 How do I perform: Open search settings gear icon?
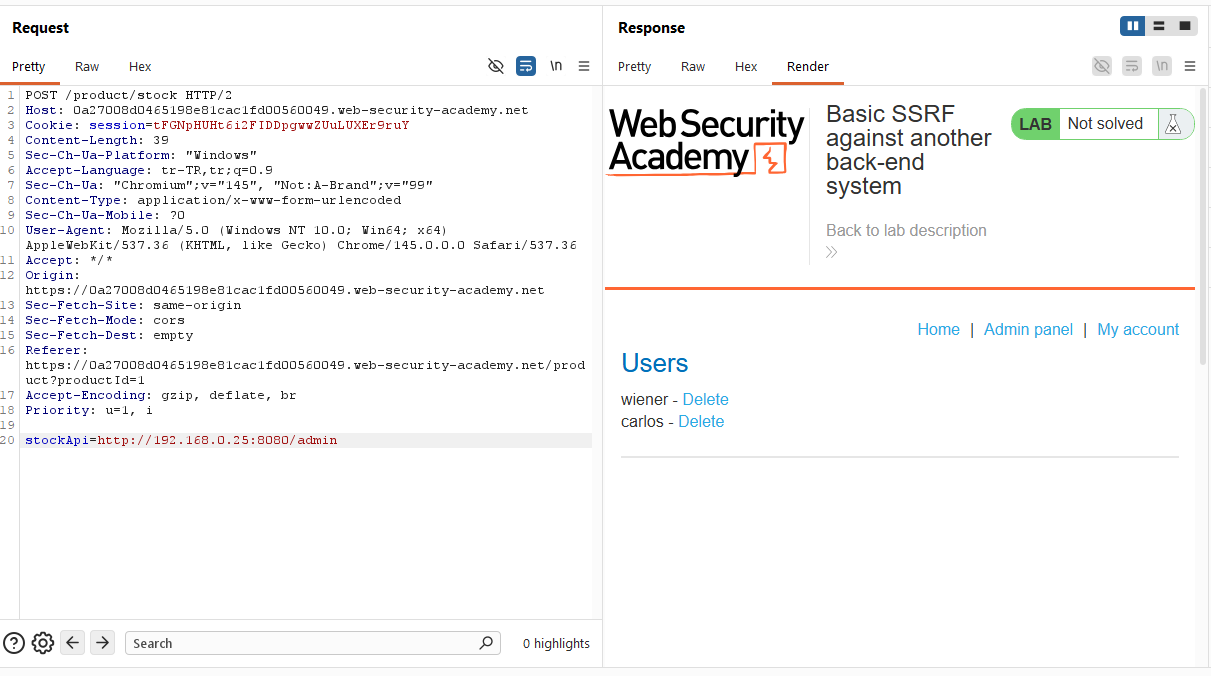pyautogui.click(x=43, y=643)
